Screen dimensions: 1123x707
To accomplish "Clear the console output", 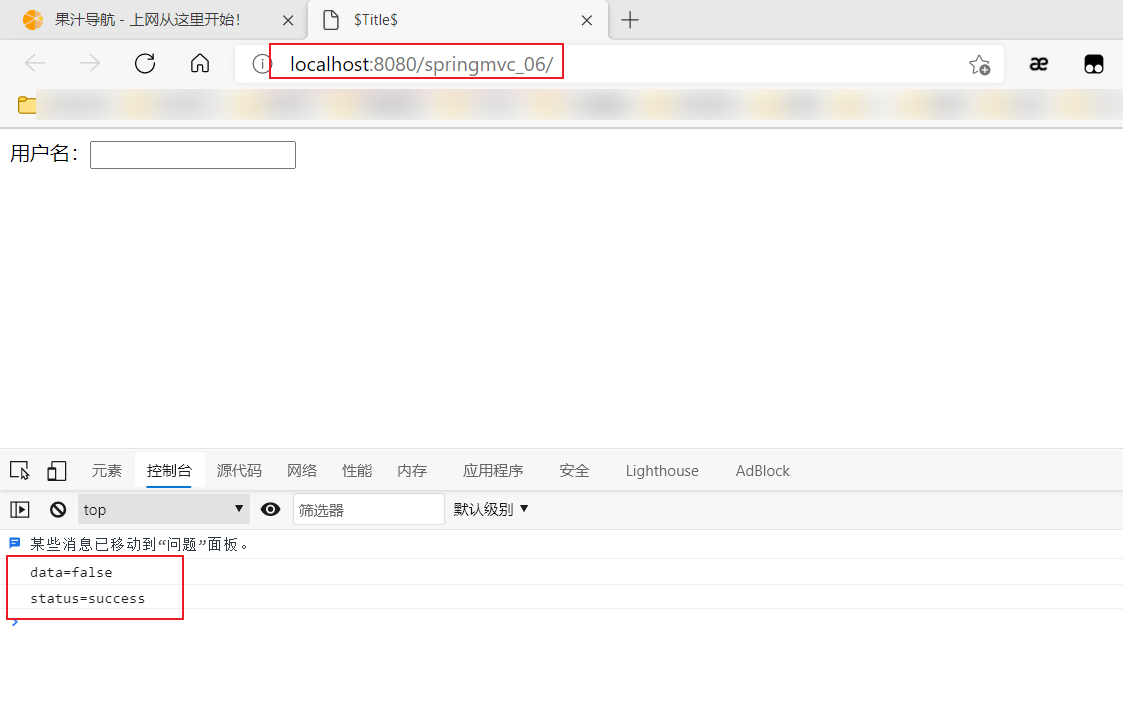I will pos(58,510).
